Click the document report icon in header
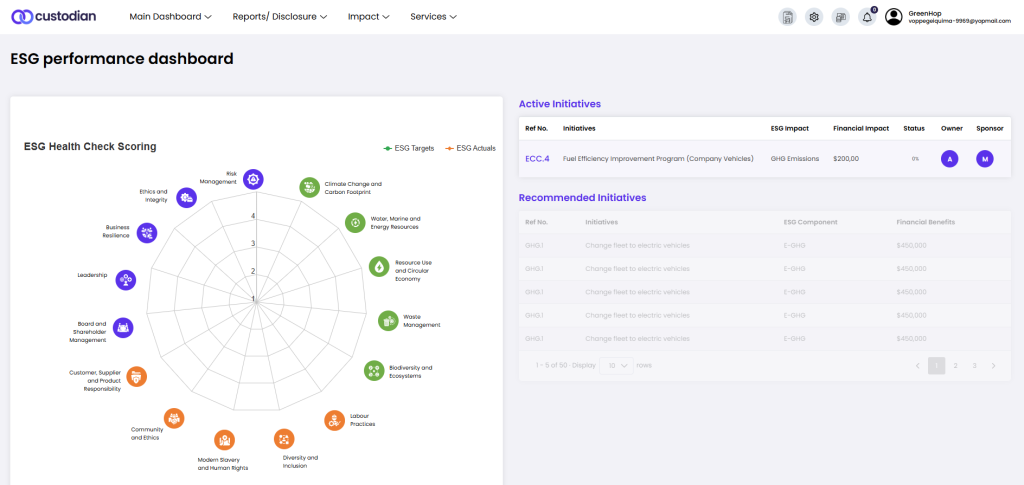 coord(788,17)
